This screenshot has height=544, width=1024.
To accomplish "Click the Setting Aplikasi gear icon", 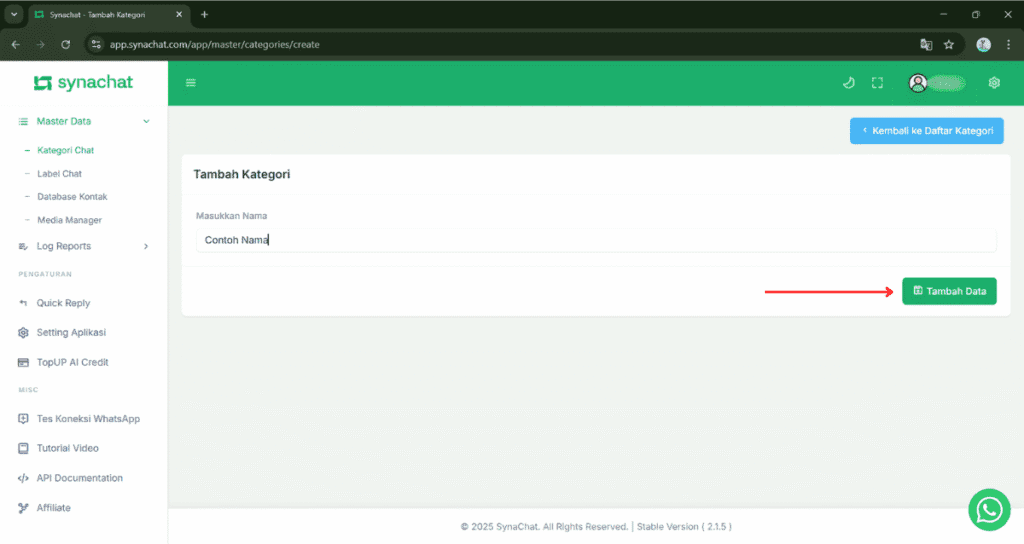I will pos(24,332).
